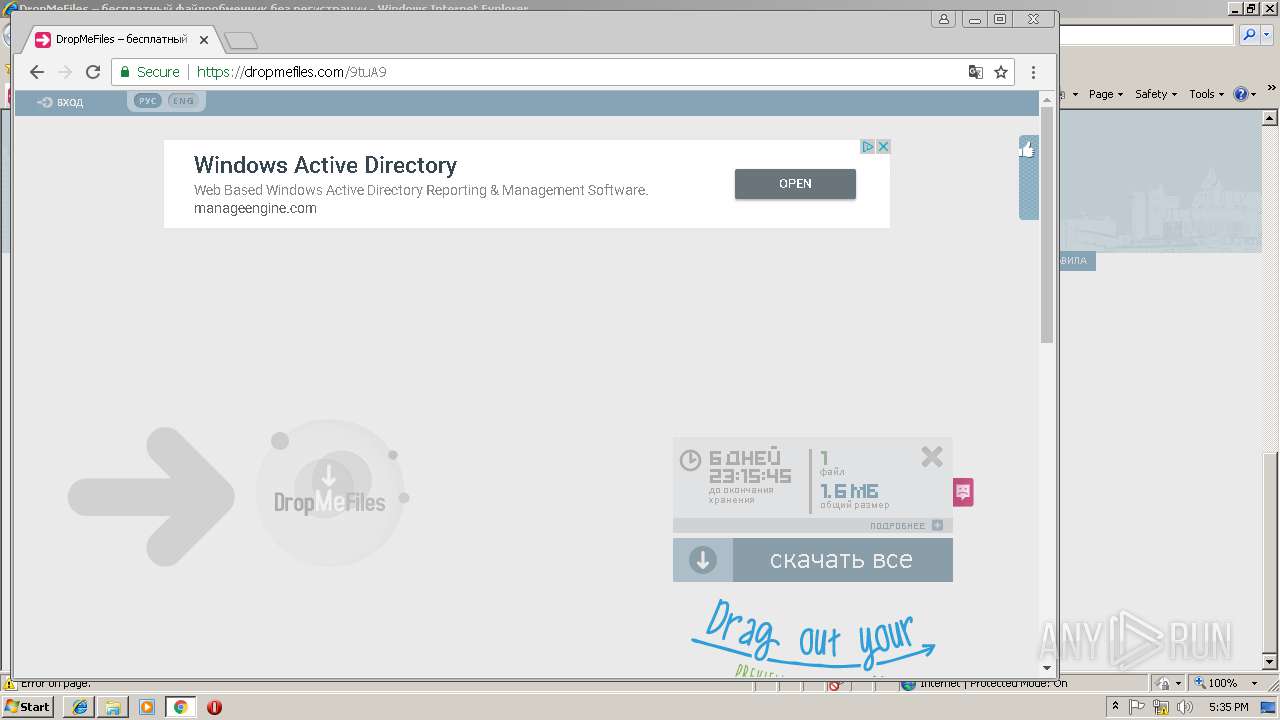
Task: Click the scroll-down arrow of page scrollbar
Action: pos(1047,667)
